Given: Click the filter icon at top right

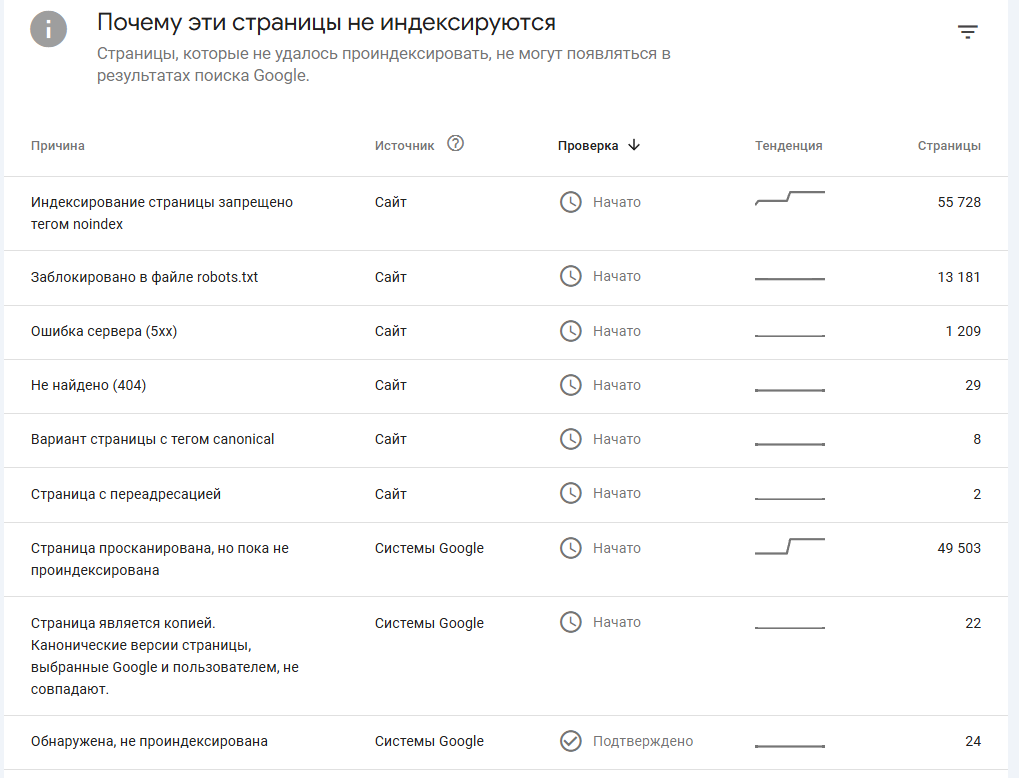Looking at the screenshot, I should 967,32.
